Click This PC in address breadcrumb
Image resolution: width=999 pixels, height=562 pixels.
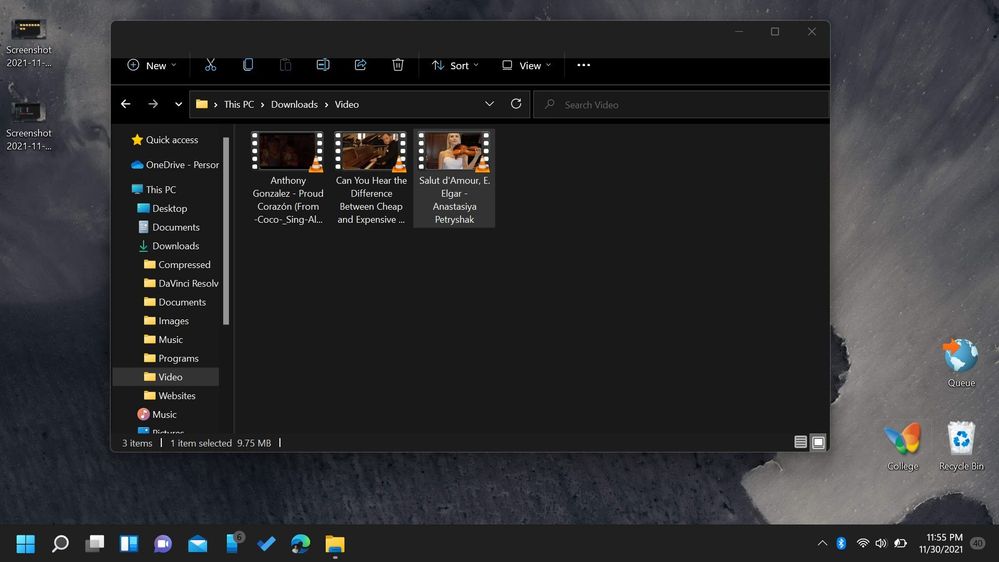pos(239,104)
